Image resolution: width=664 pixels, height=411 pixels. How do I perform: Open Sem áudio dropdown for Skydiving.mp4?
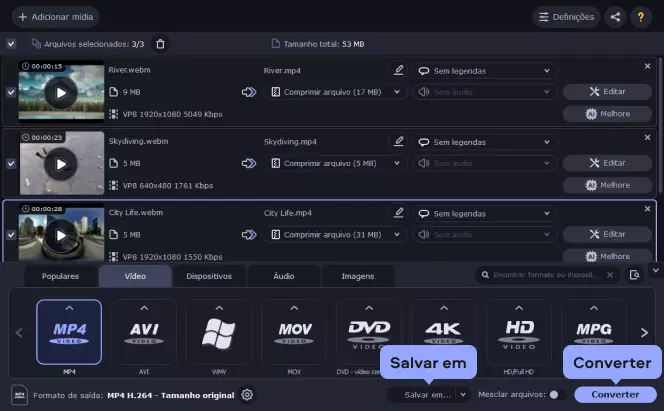point(484,163)
